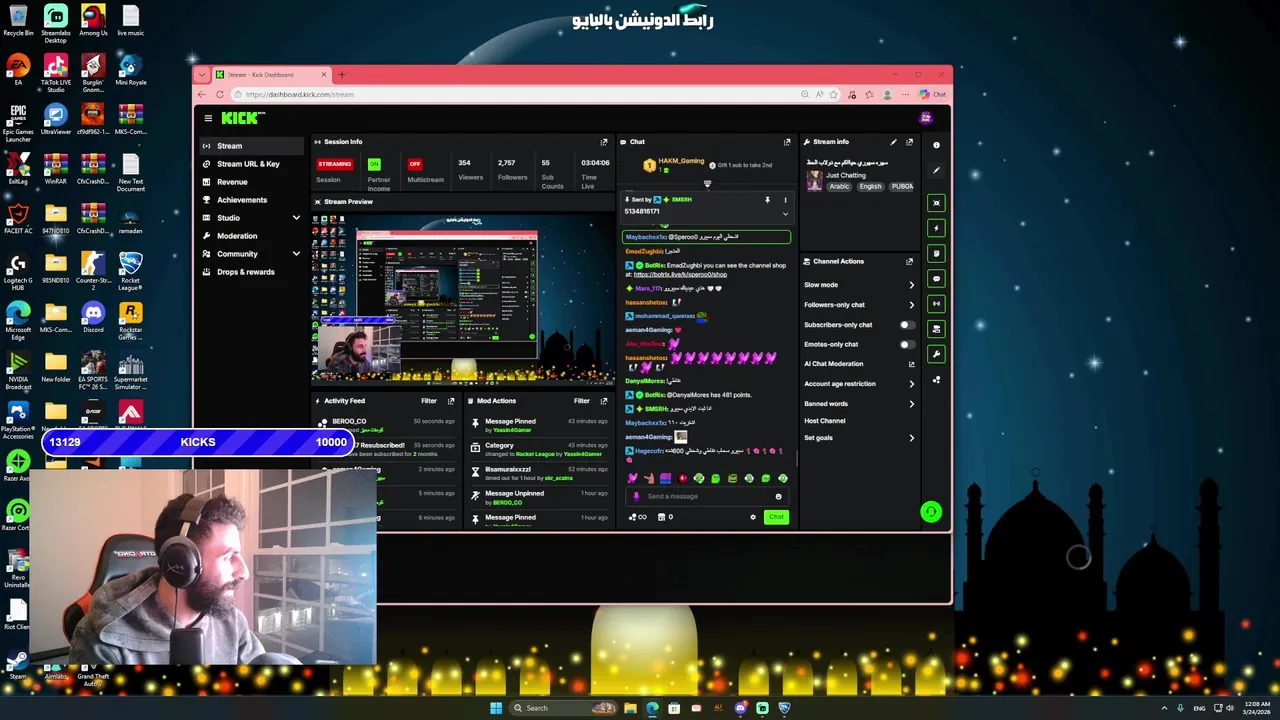
Task: Open Revenue in the sidebar
Action: [x=251, y=182]
